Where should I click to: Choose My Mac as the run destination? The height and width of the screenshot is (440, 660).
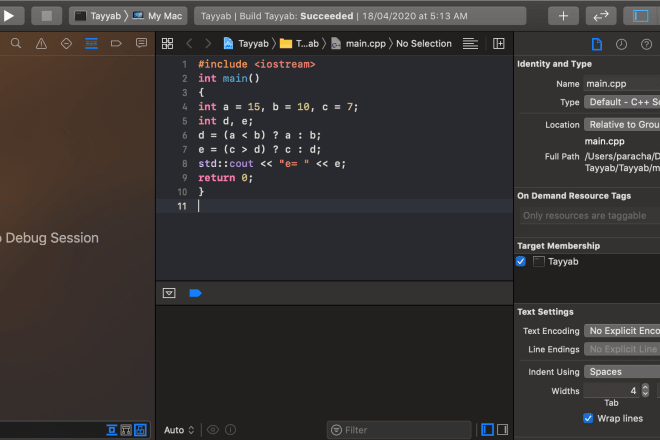click(158, 16)
